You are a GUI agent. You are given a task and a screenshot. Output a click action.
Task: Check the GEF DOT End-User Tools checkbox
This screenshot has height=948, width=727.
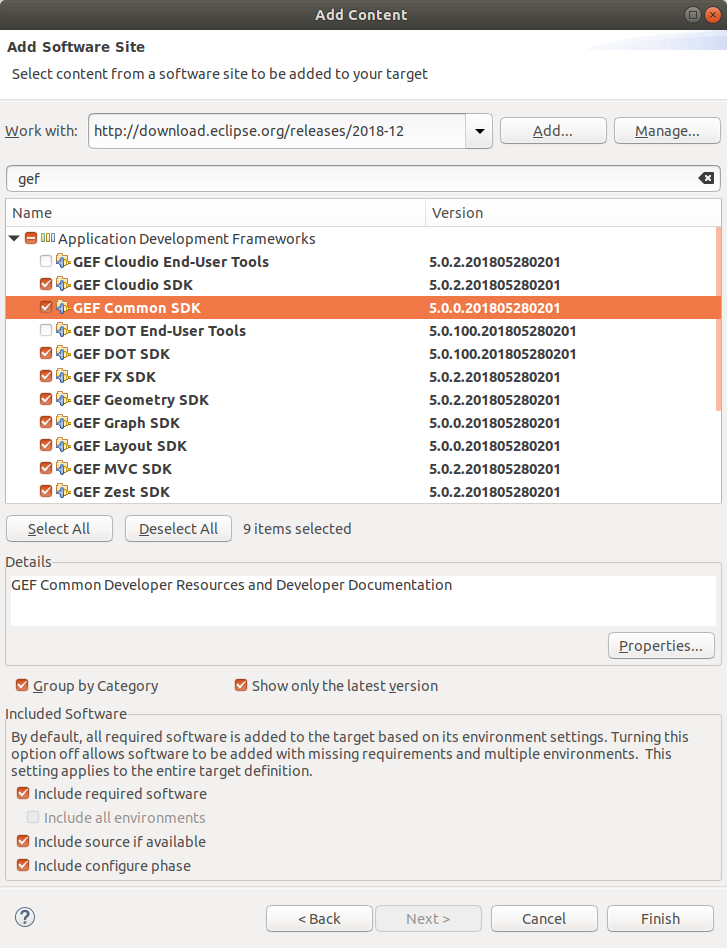pyautogui.click(x=45, y=330)
